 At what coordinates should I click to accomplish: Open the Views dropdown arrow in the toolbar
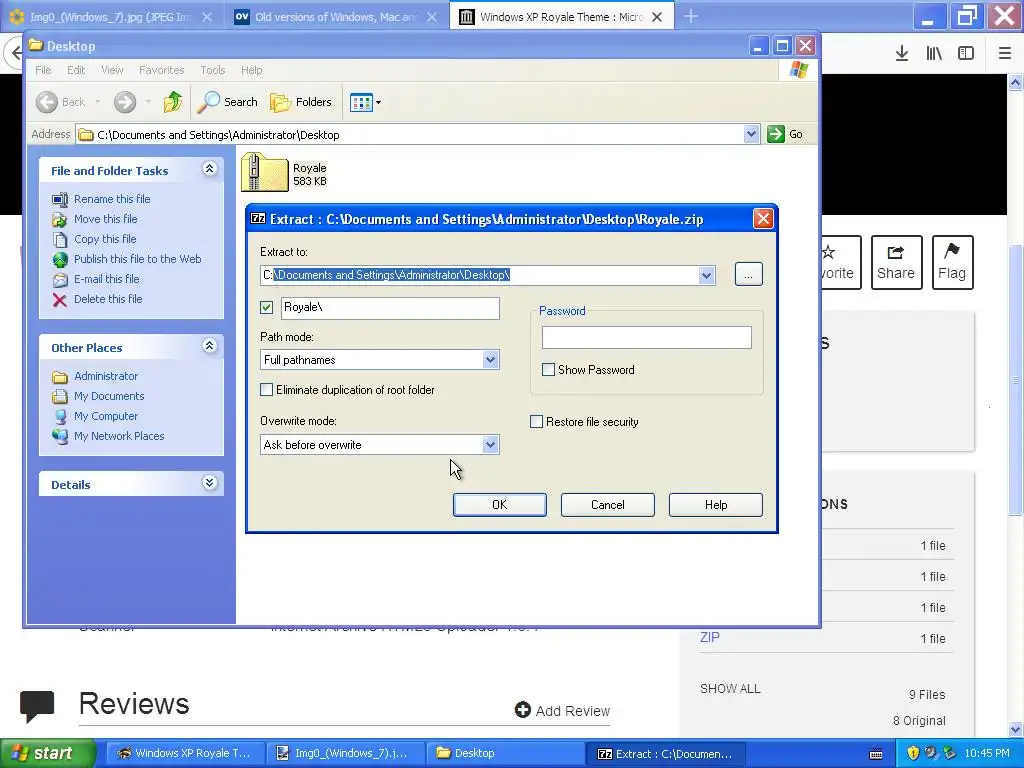[x=378, y=103]
